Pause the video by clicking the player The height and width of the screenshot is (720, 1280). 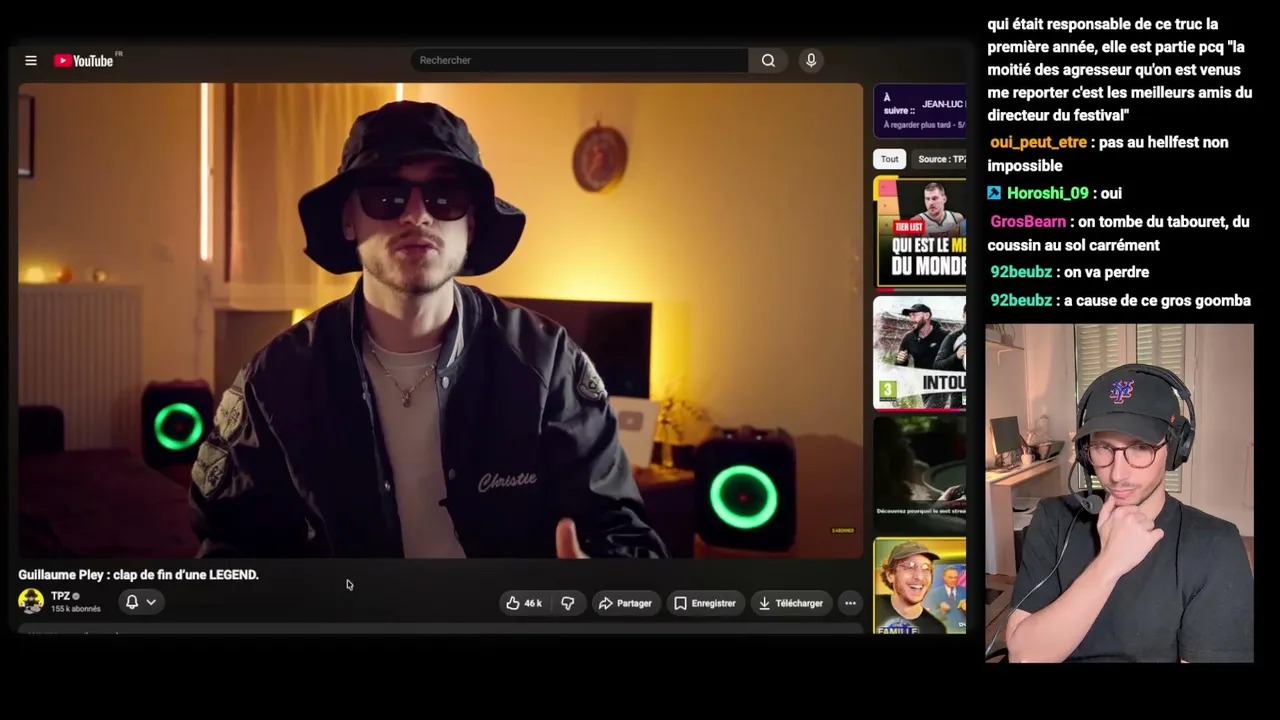(440, 320)
